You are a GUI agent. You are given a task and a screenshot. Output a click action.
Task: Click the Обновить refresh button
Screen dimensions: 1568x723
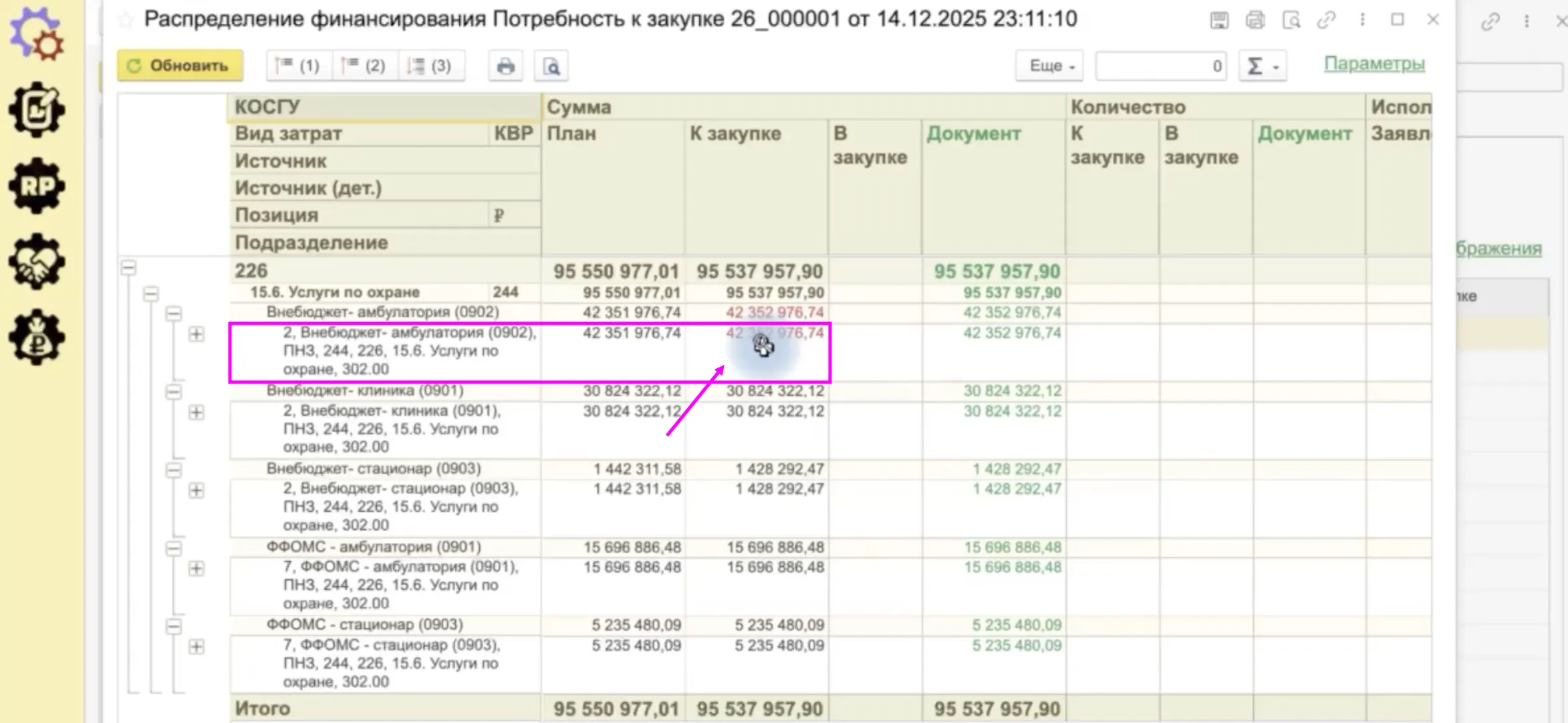point(180,65)
